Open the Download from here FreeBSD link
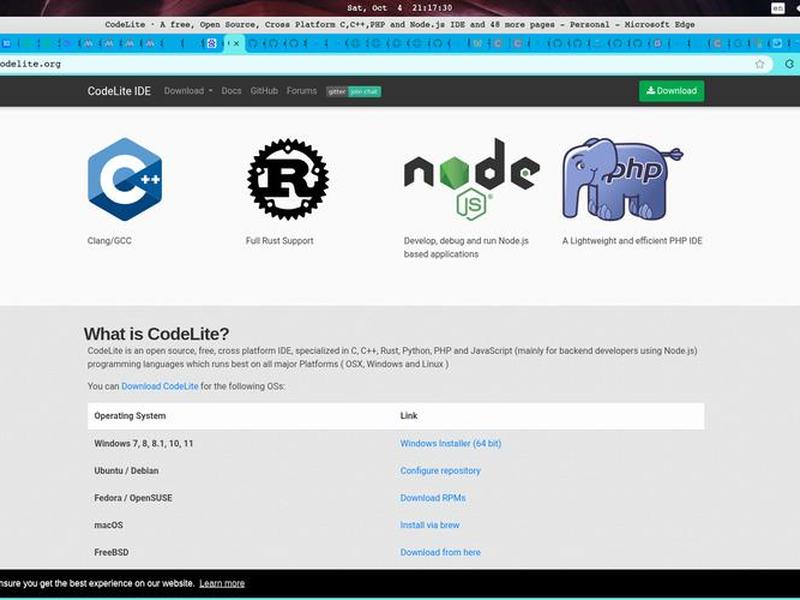800x600 pixels. tap(440, 552)
